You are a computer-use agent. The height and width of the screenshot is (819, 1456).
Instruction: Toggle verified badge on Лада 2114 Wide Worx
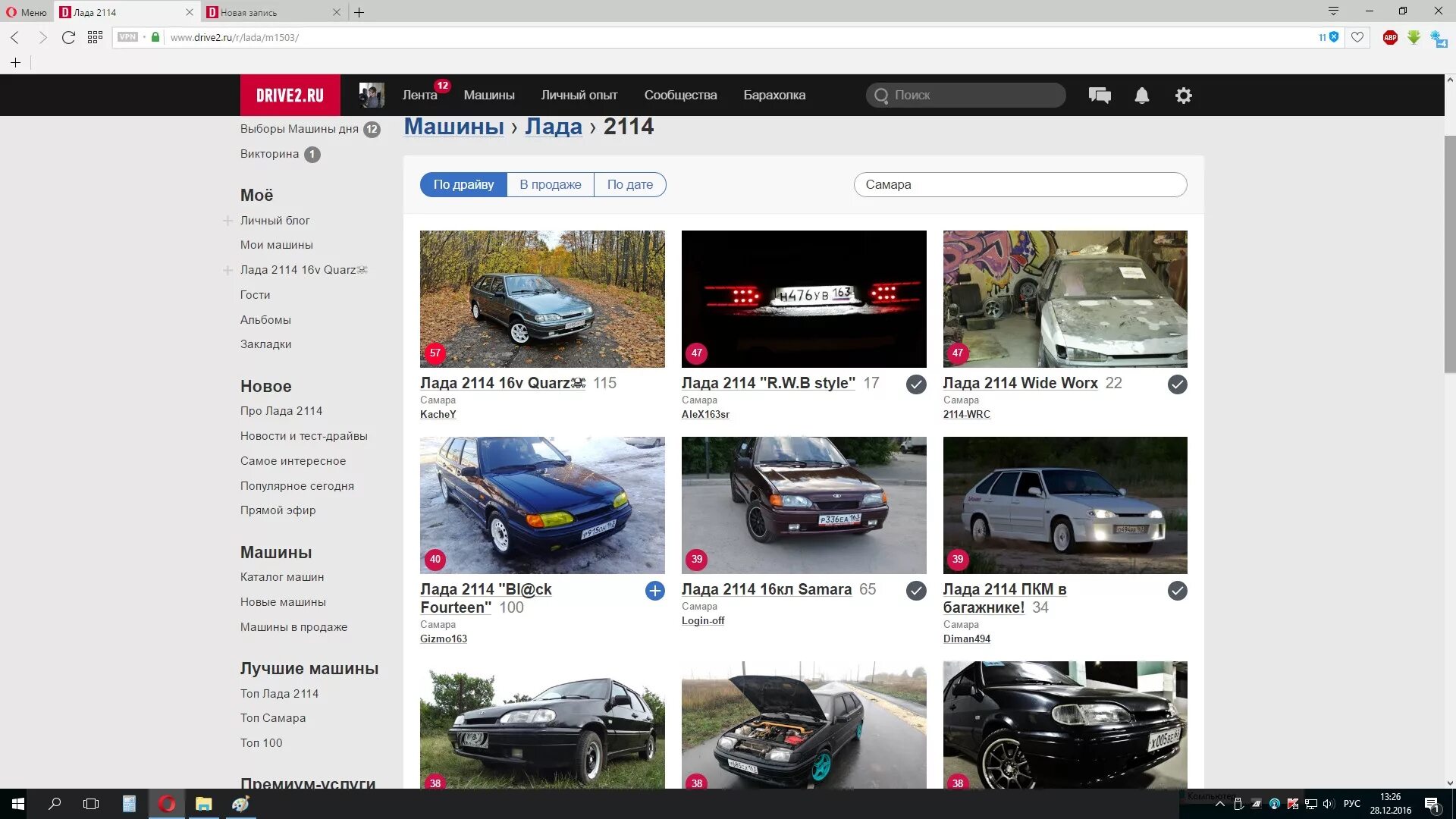1178,384
